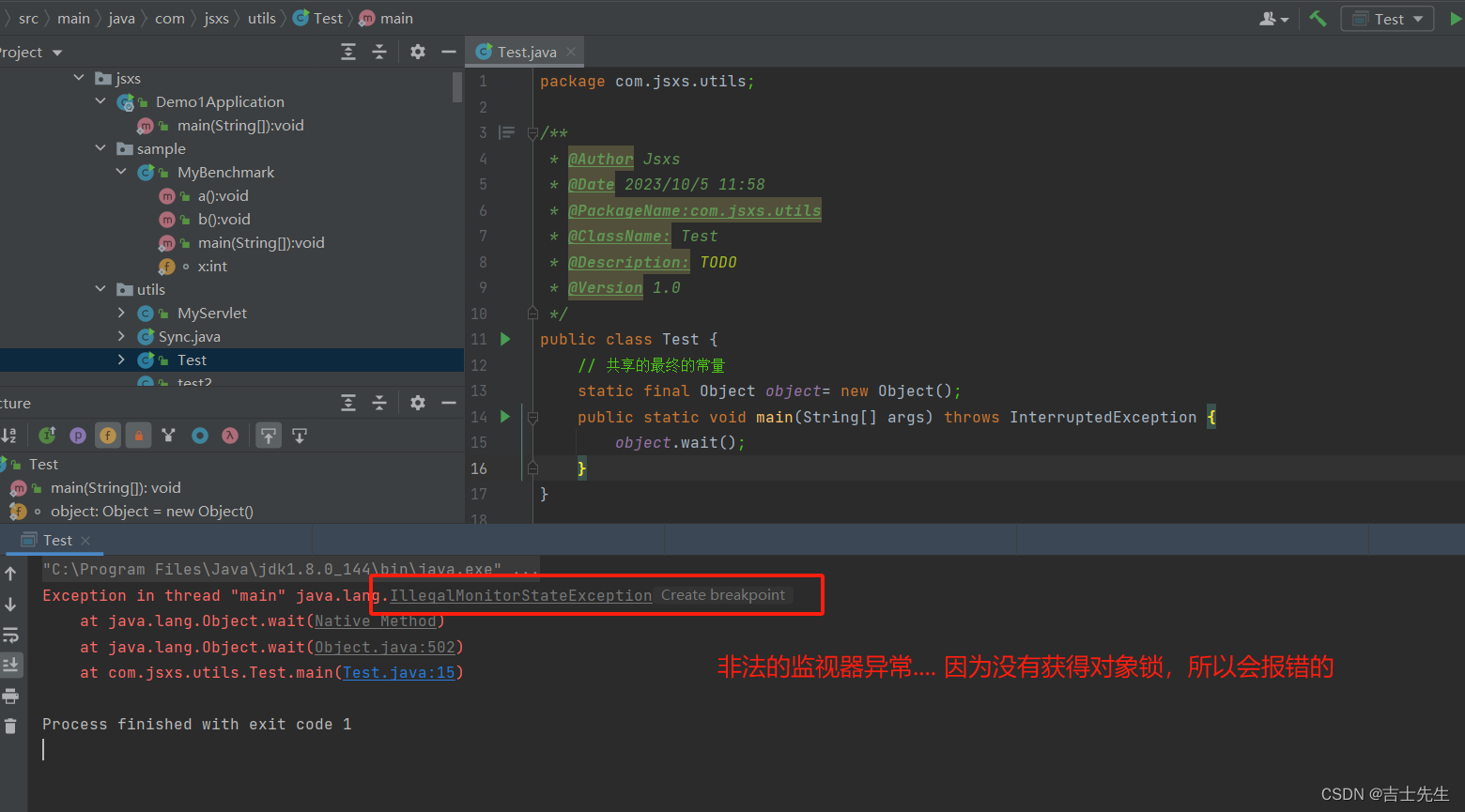This screenshot has width=1465, height=812.
Task: Click the Test class breadcrumb
Action: (317, 18)
